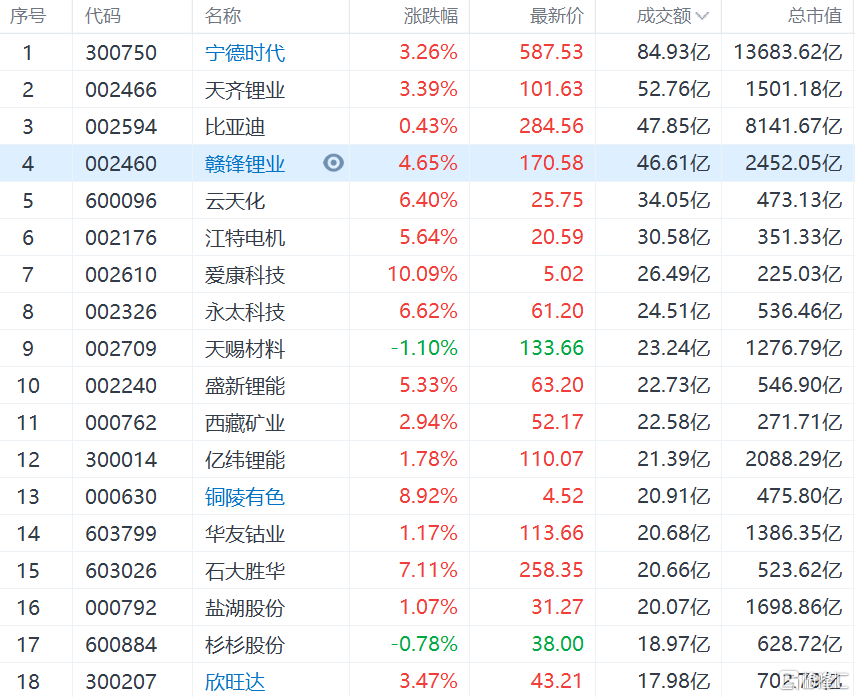
Task: Open the 欣旺达 stock link
Action: coord(235,681)
